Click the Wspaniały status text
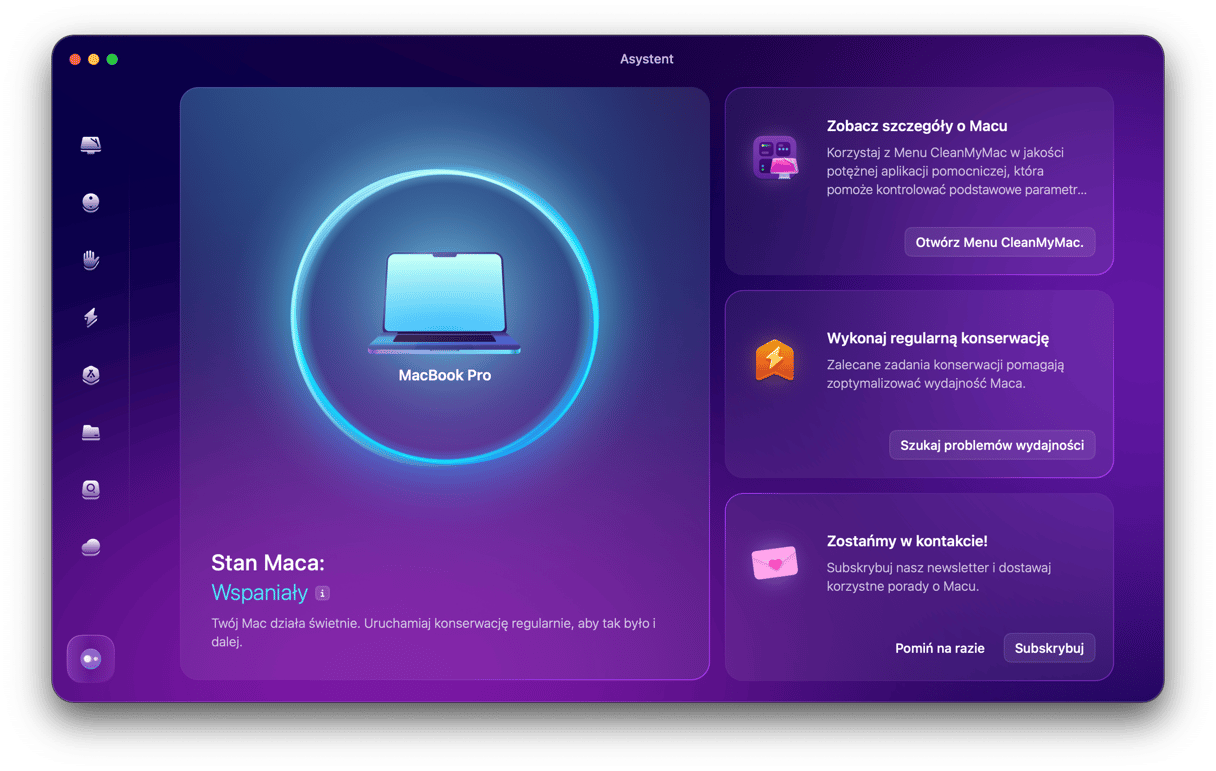The image size is (1216, 771). [259, 593]
